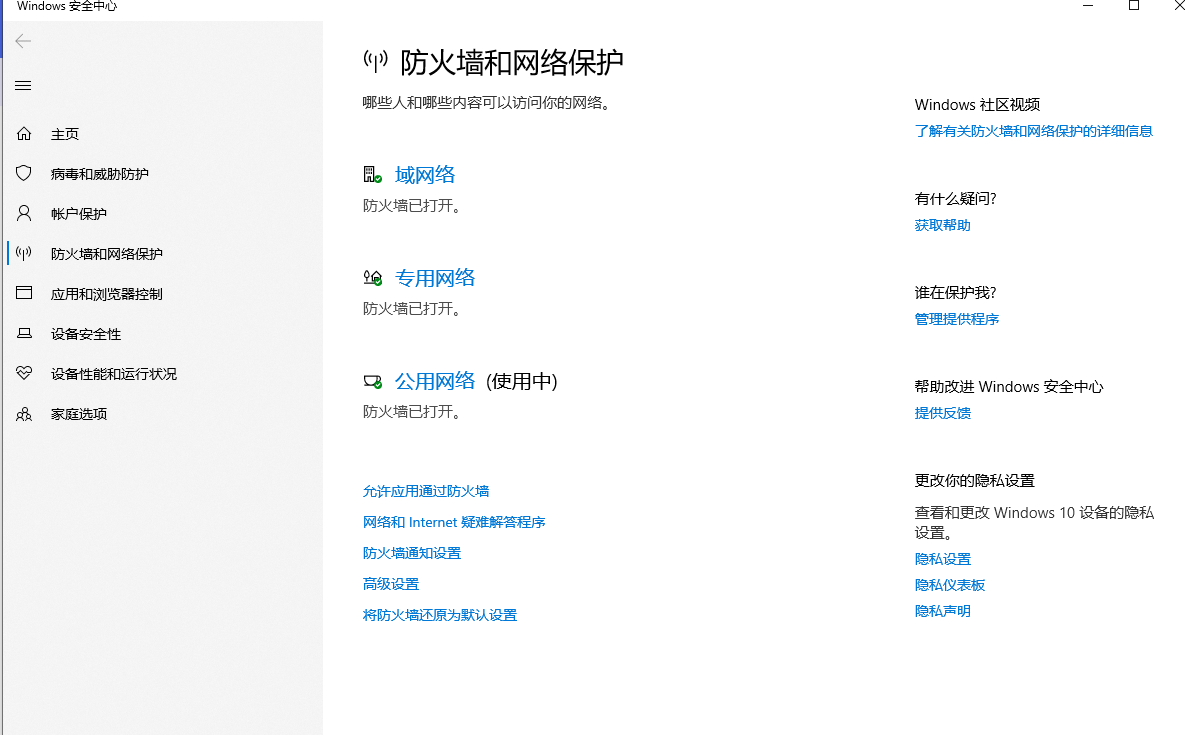
Task: Click the laptop icon for 设备安全性
Action: 24,333
